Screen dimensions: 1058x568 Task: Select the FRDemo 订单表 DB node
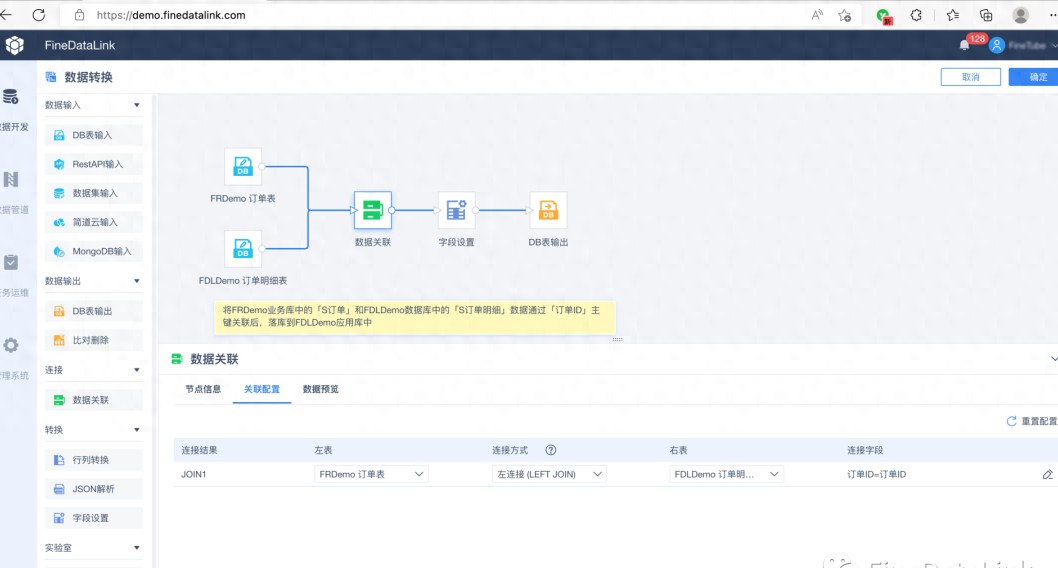tap(243, 167)
